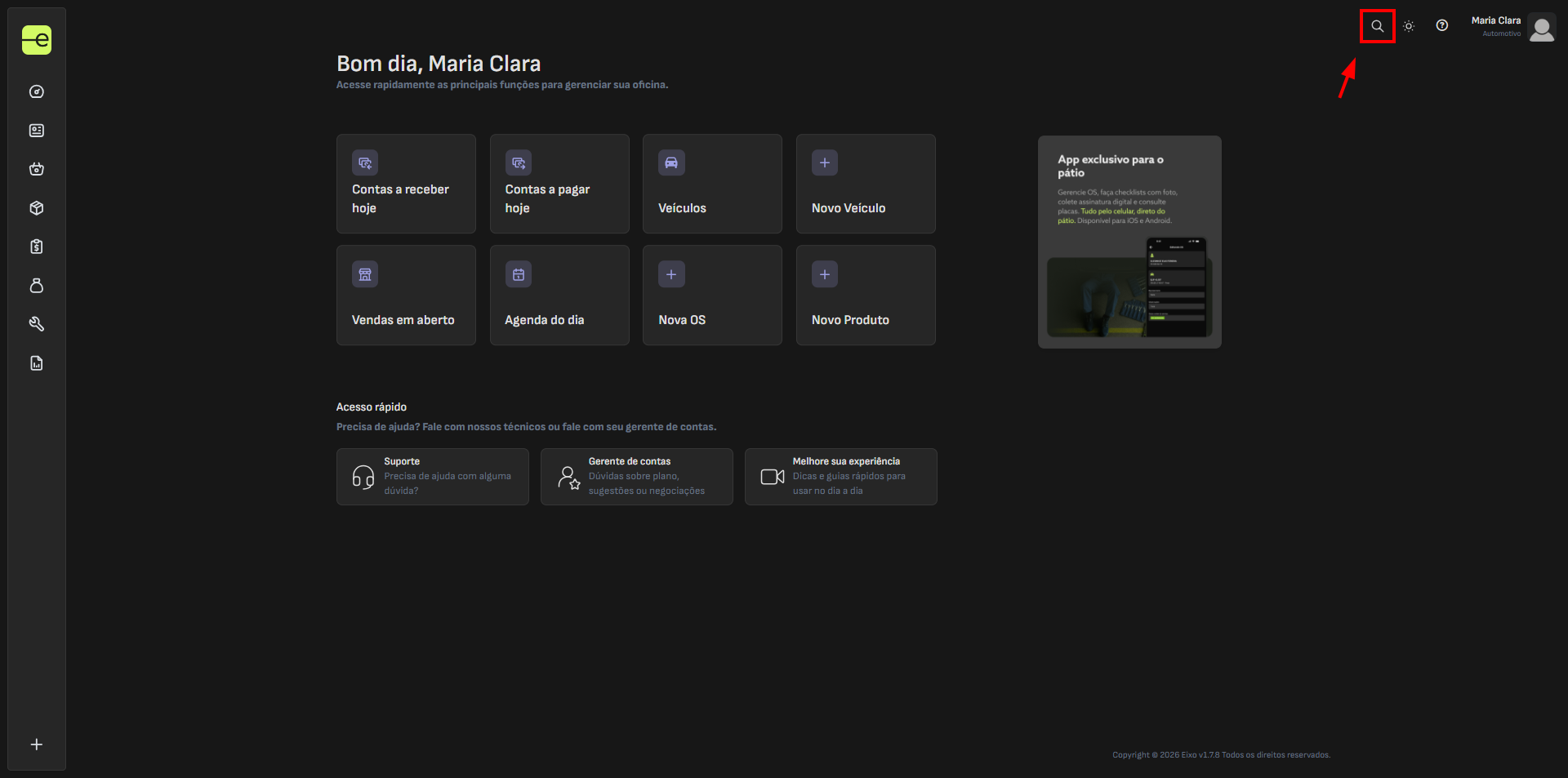Open the report chart icon in sidebar
The image size is (1568, 778).
[37, 363]
